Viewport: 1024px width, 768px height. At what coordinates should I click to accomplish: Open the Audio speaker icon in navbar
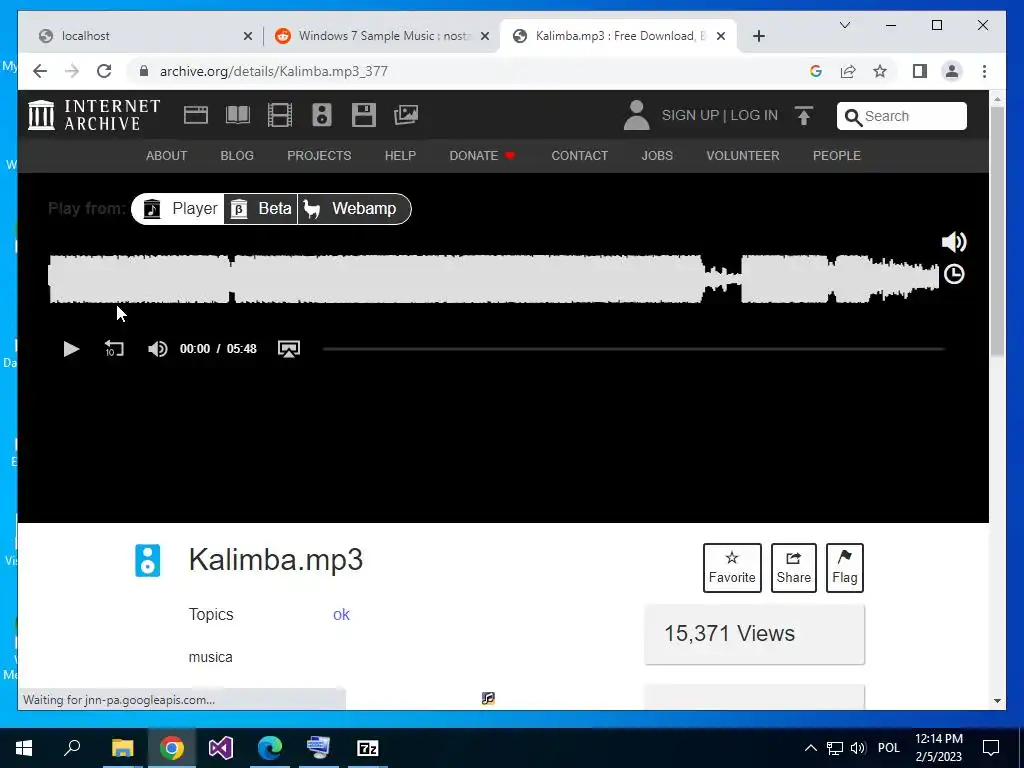[321, 115]
